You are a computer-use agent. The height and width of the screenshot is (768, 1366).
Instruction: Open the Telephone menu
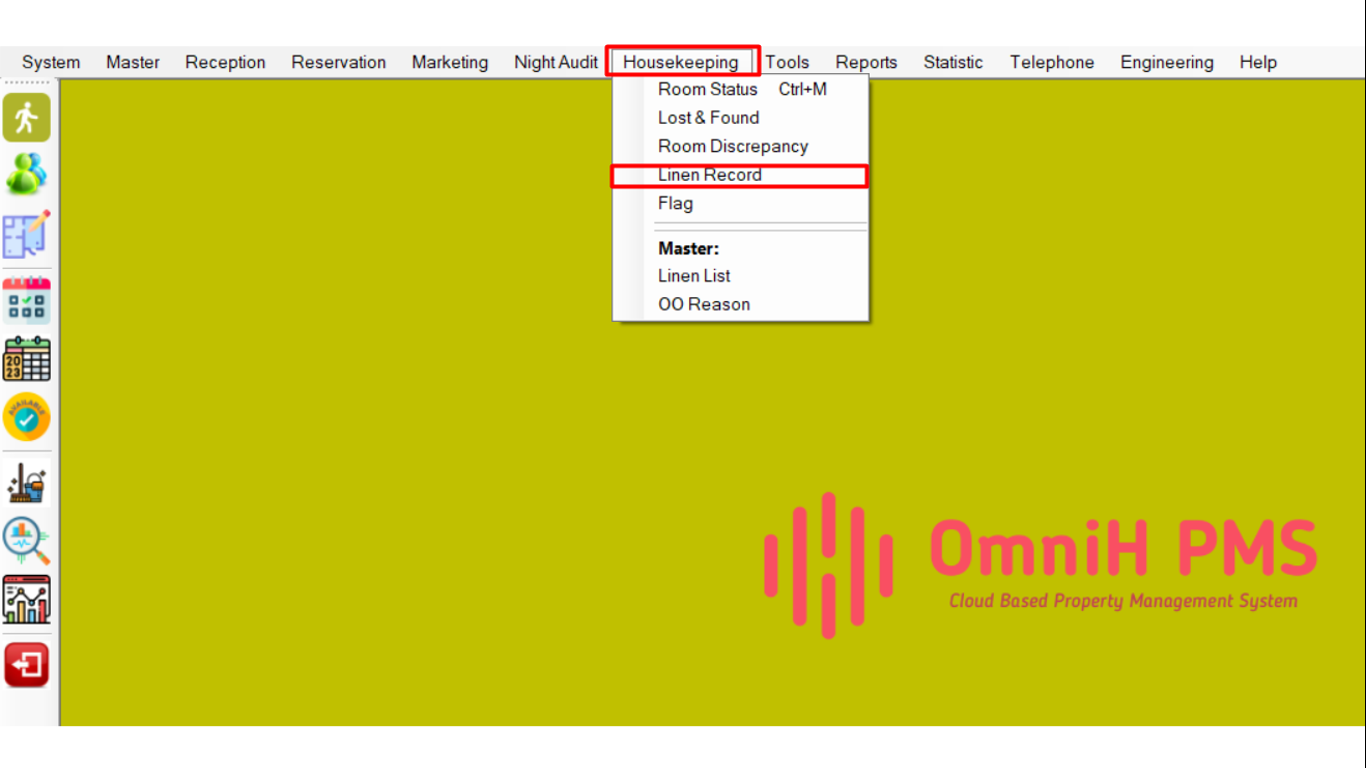pyautogui.click(x=1052, y=62)
